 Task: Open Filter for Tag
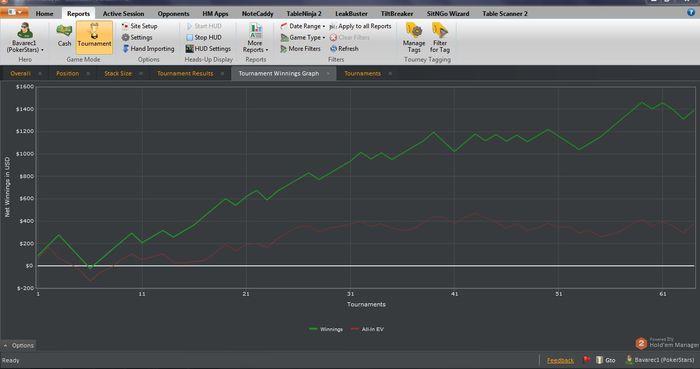[x=440, y=38]
